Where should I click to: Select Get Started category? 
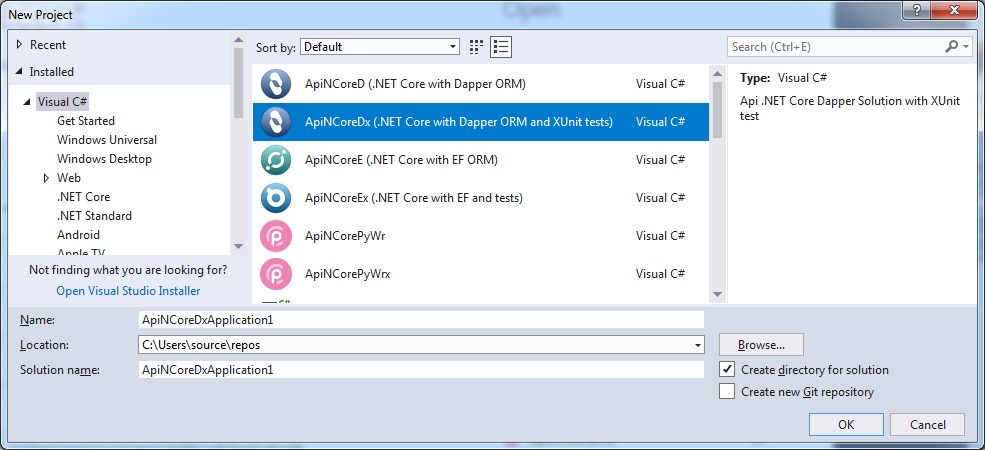click(x=86, y=121)
